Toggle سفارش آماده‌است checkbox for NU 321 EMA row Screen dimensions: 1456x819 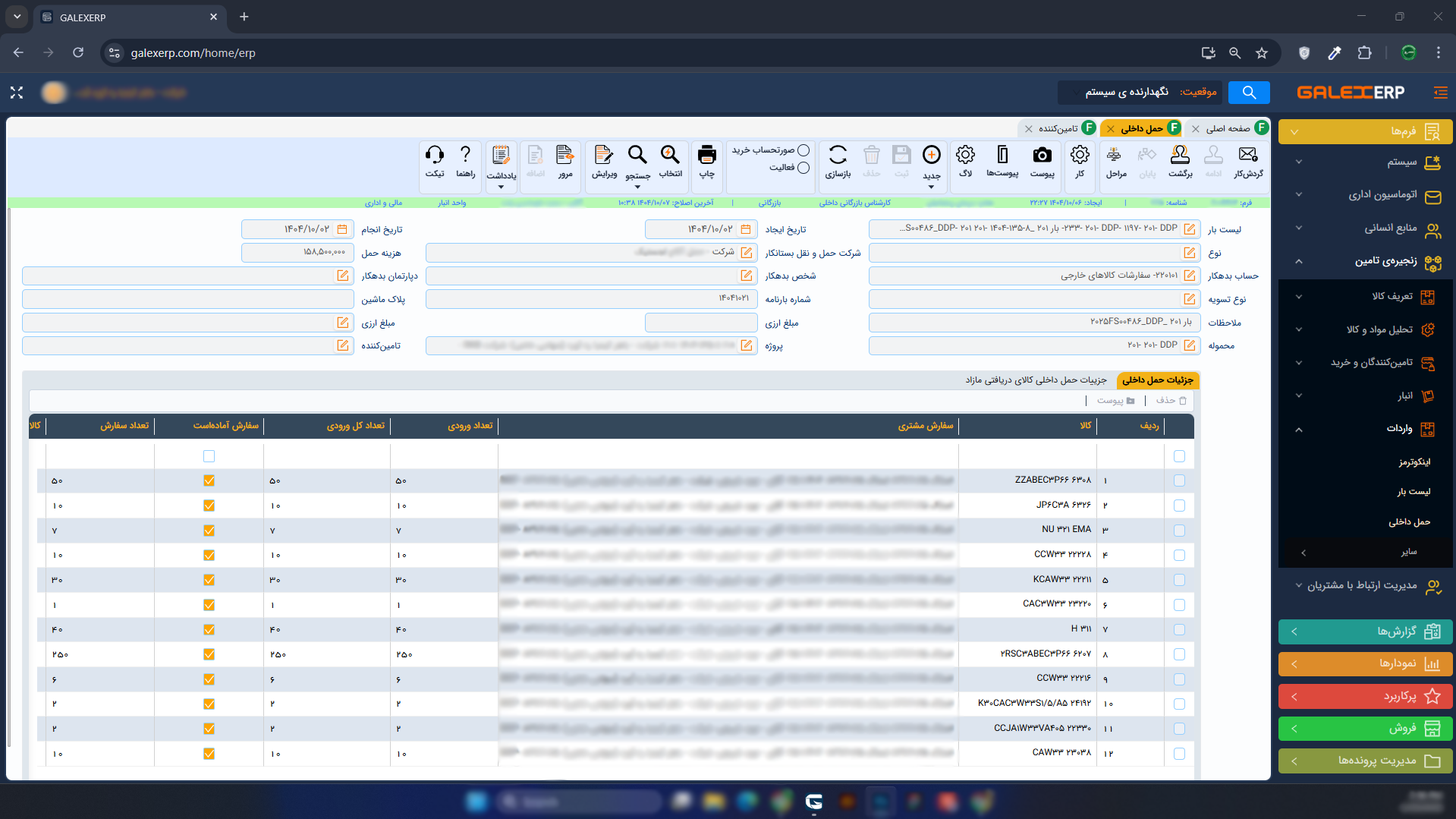[209, 531]
